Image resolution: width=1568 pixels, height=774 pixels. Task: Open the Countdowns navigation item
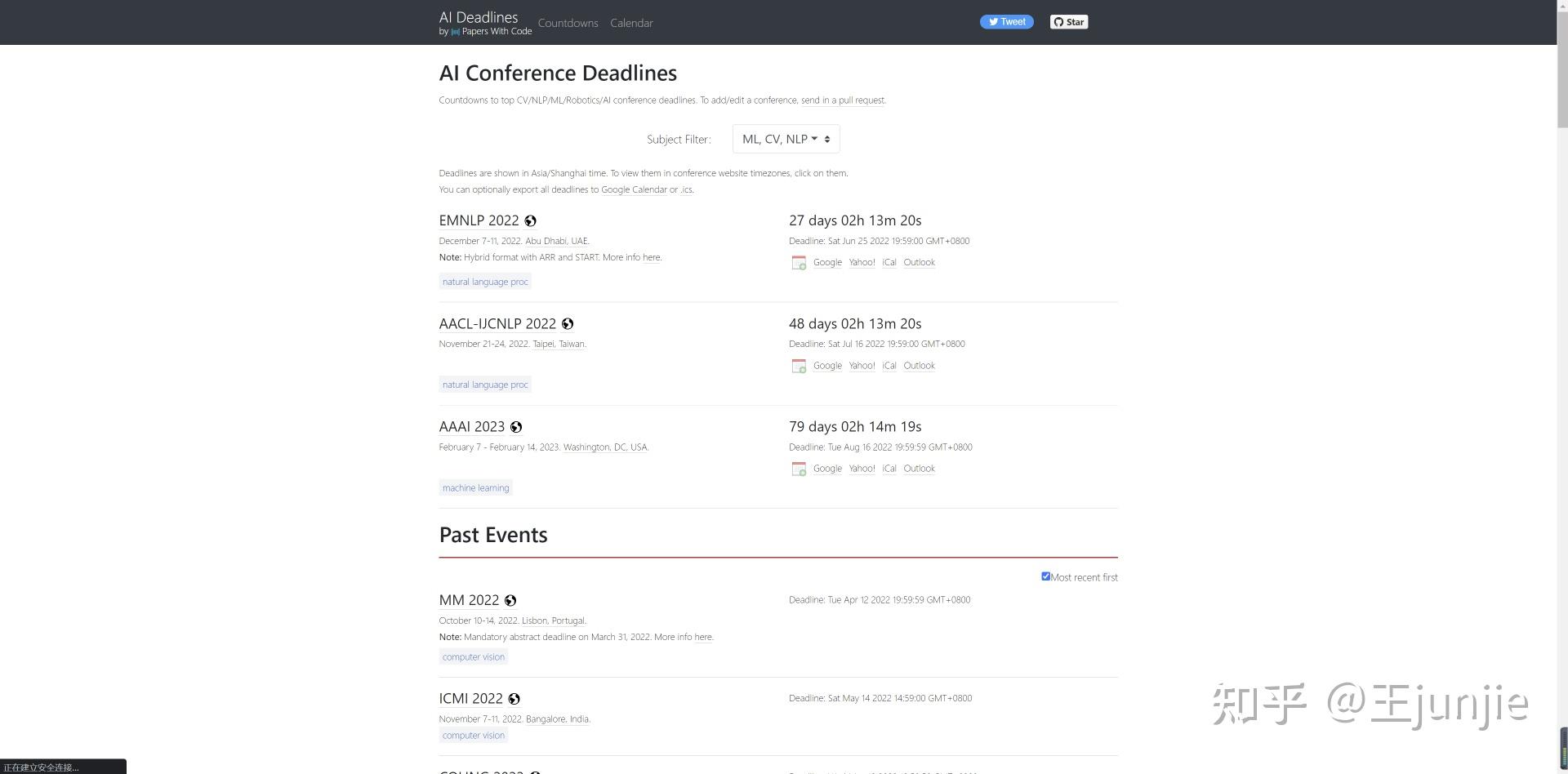click(568, 23)
